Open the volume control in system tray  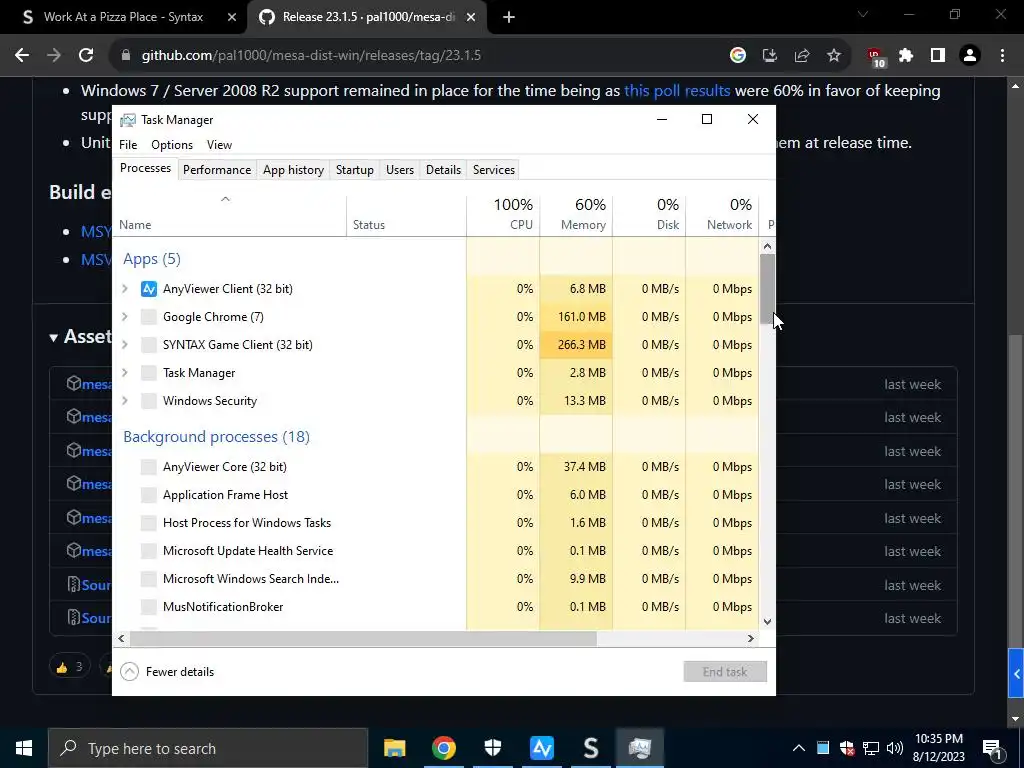tap(895, 748)
